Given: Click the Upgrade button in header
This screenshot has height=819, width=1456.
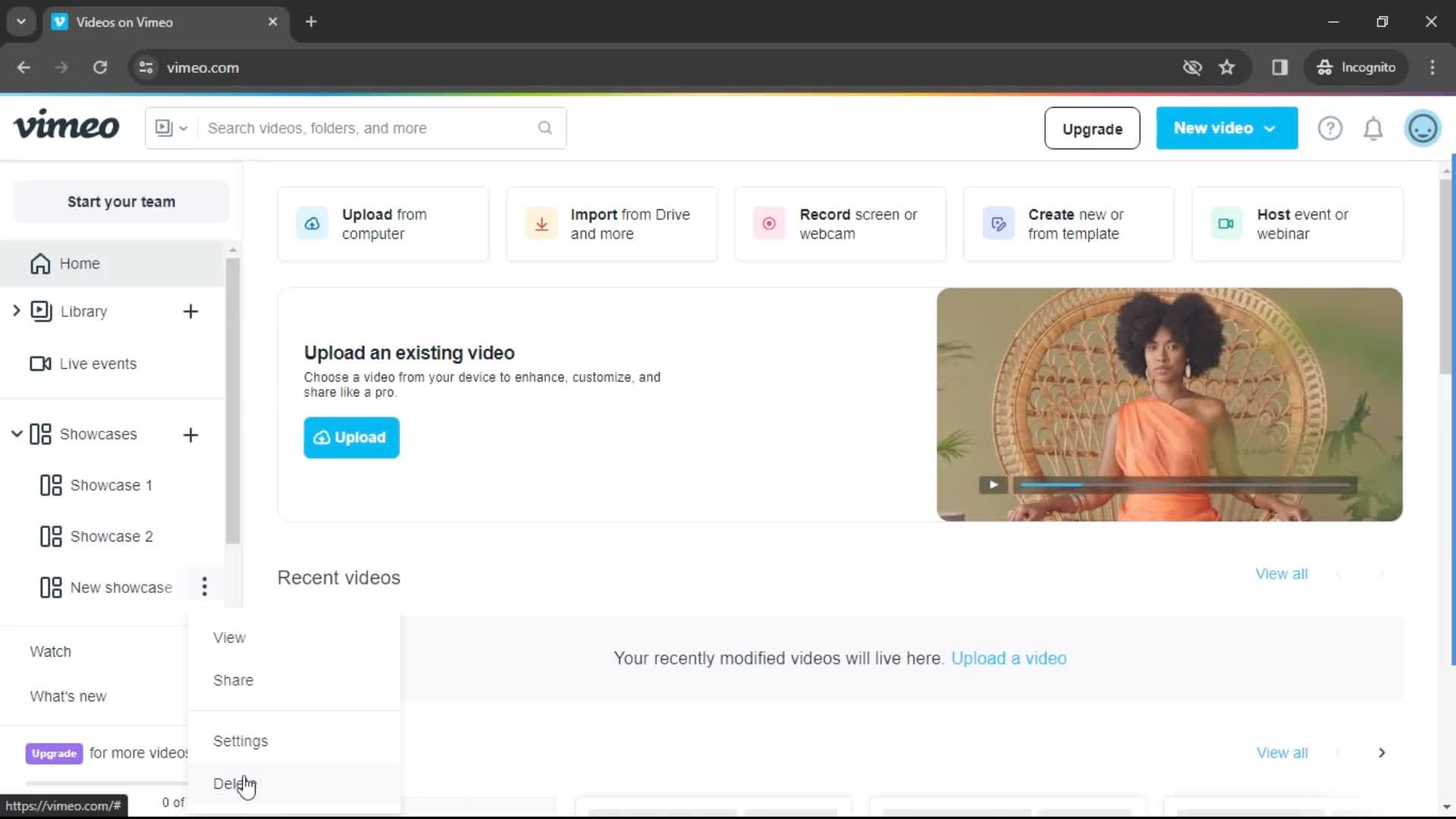Looking at the screenshot, I should [1092, 128].
